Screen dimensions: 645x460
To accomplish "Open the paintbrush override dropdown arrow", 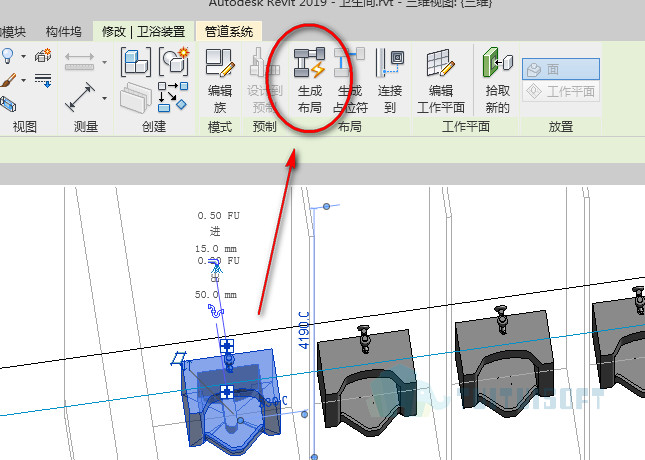I will [23, 80].
